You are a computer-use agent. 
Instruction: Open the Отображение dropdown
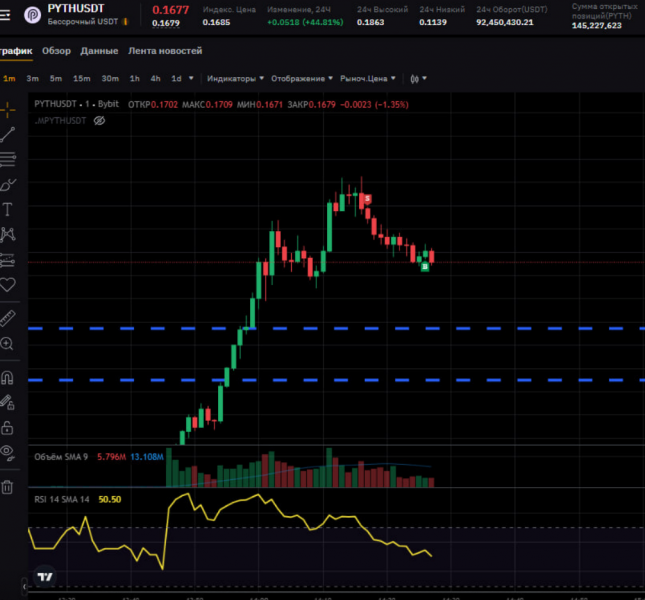coord(302,79)
